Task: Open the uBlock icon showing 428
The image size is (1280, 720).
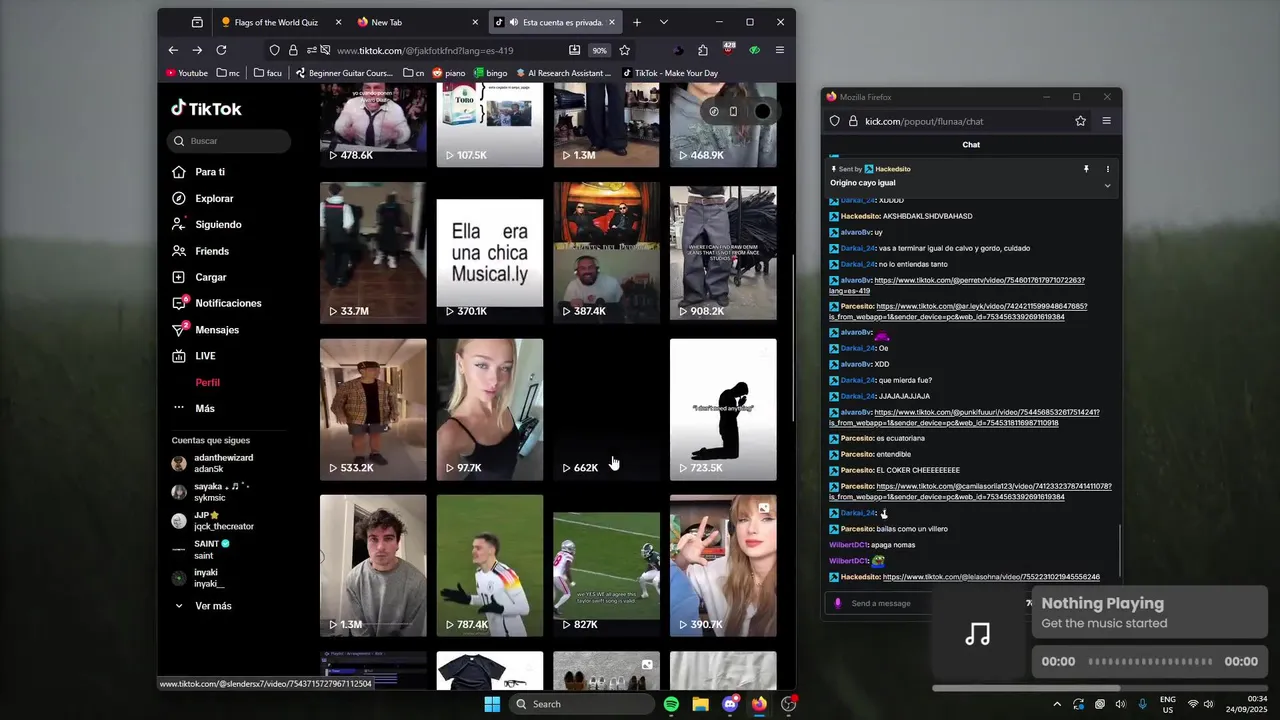Action: coord(729,49)
